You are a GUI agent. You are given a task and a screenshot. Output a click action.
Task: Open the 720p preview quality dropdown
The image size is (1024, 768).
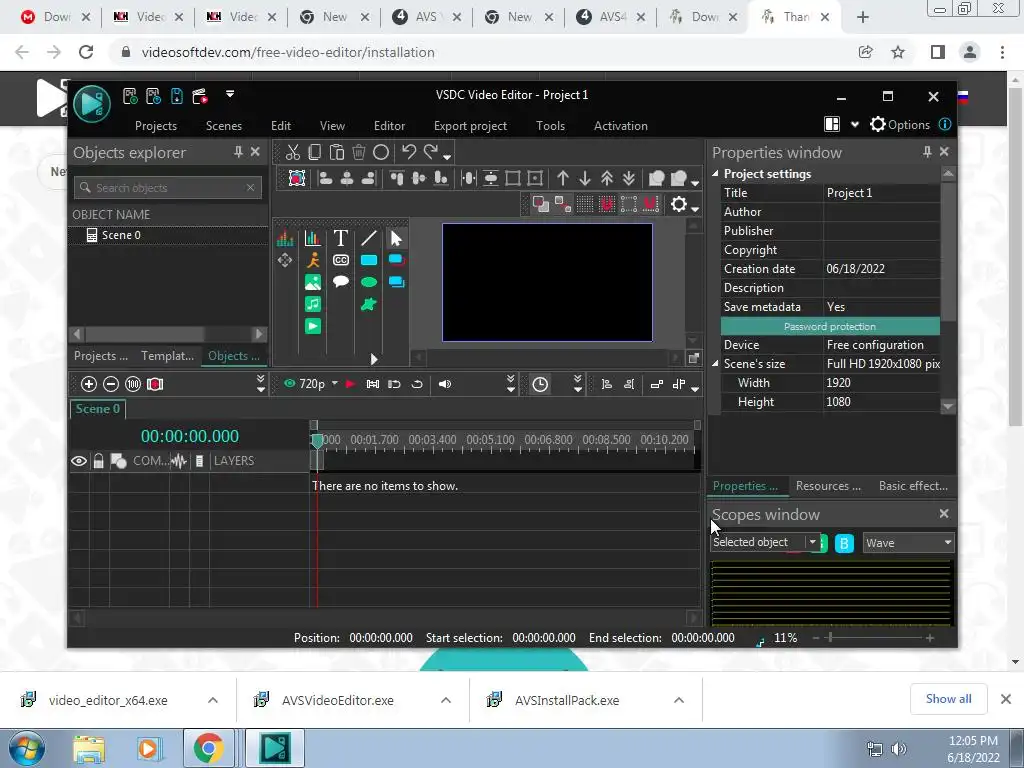tap(334, 383)
